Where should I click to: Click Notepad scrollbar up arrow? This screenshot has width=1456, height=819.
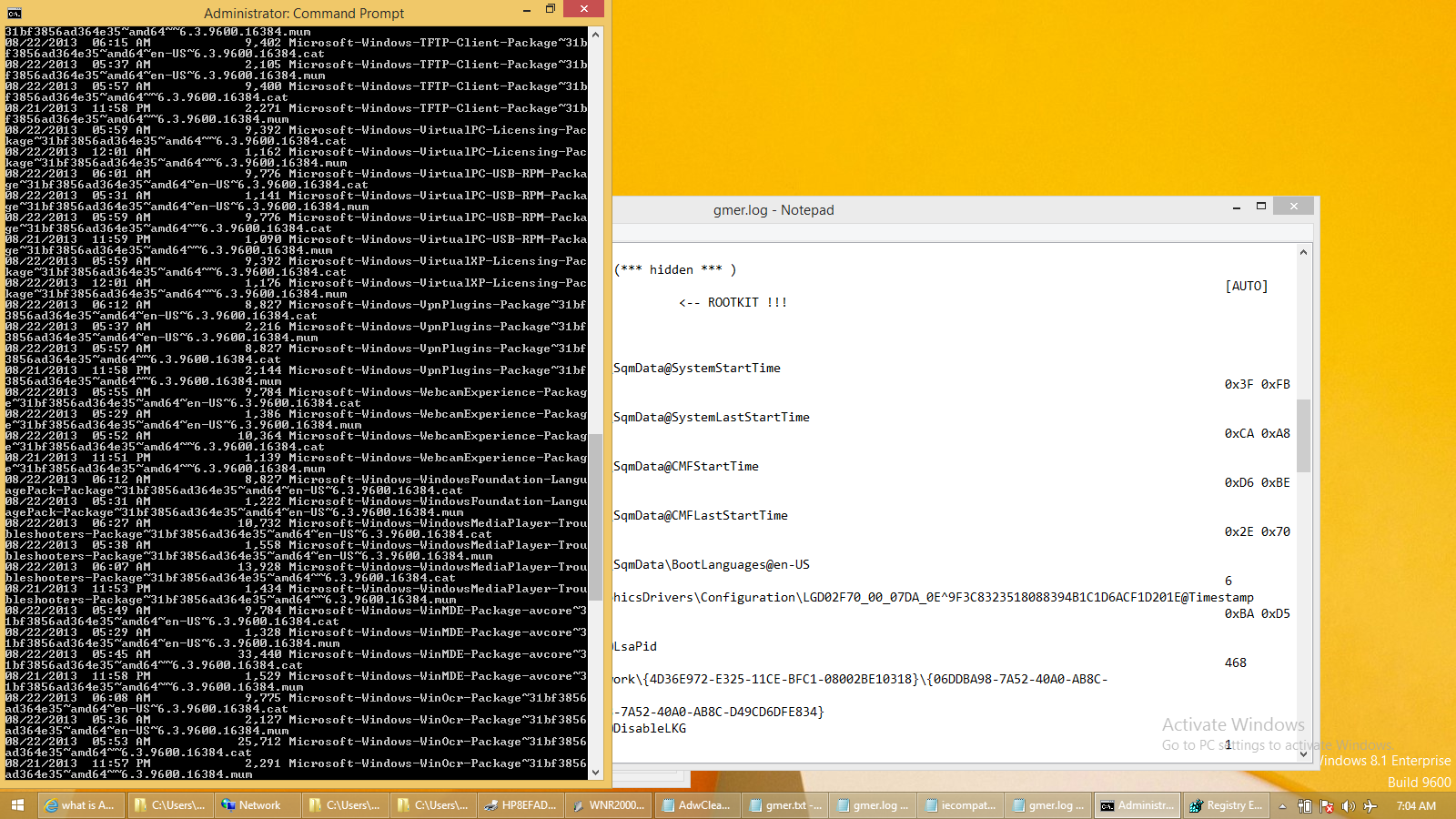(1303, 252)
